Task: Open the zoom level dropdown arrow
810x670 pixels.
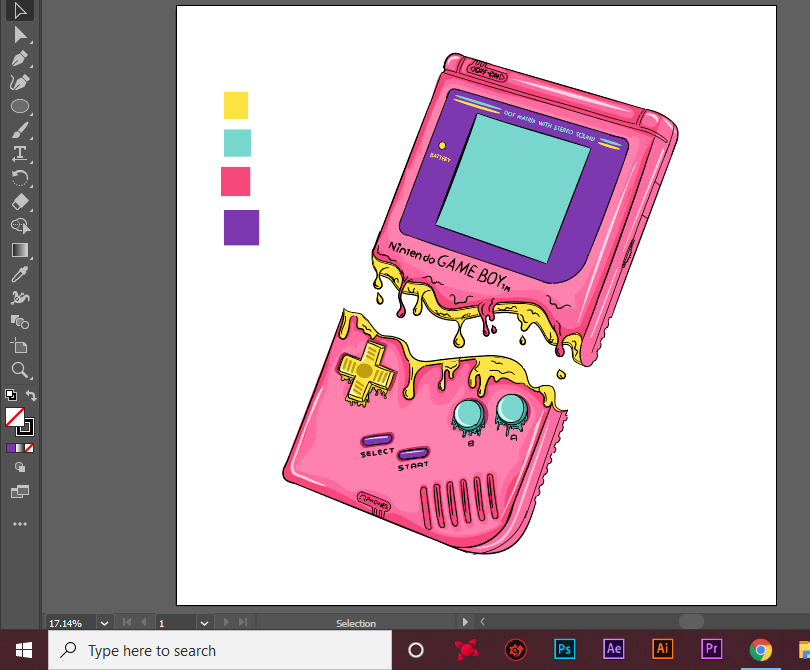Action: coord(104,623)
